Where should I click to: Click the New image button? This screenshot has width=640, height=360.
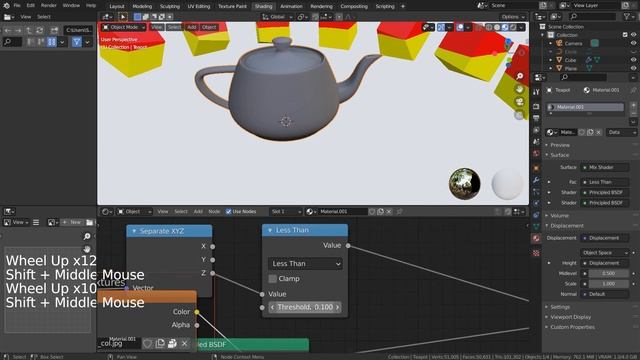[72, 222]
